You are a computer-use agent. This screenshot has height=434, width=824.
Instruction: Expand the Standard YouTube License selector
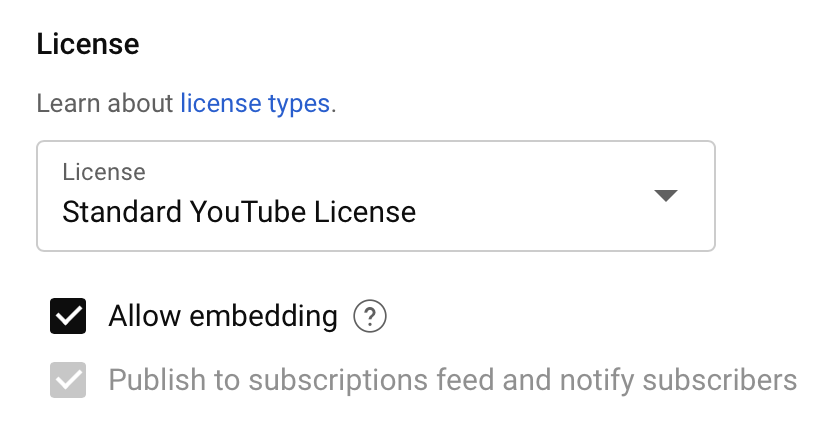coord(376,196)
